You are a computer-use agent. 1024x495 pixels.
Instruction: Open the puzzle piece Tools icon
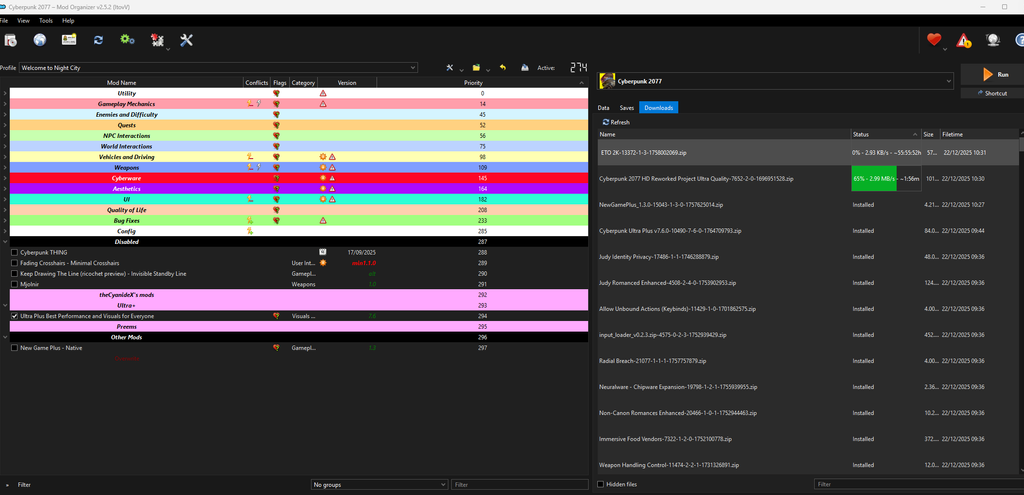[157, 41]
